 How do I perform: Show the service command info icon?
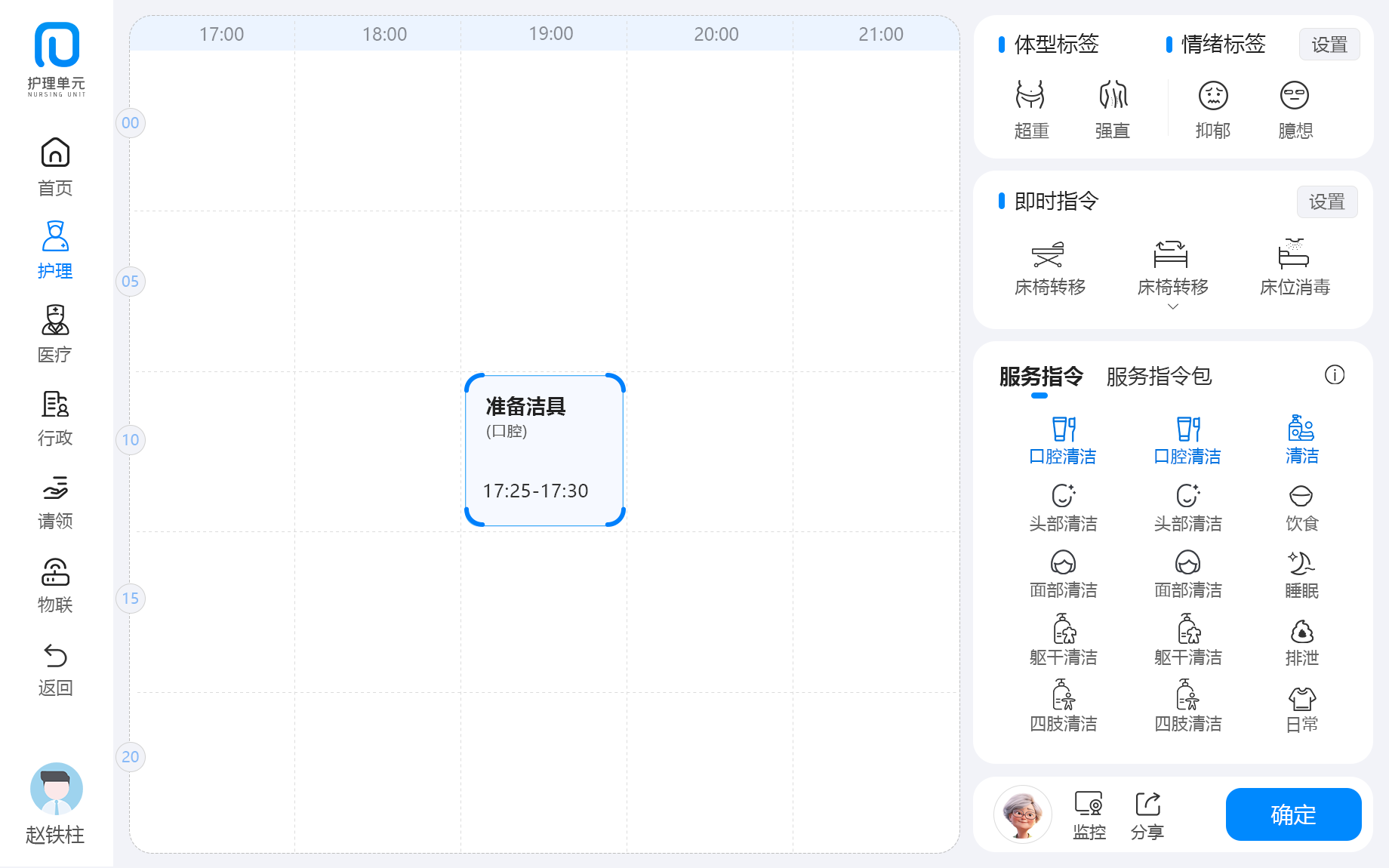(1334, 375)
